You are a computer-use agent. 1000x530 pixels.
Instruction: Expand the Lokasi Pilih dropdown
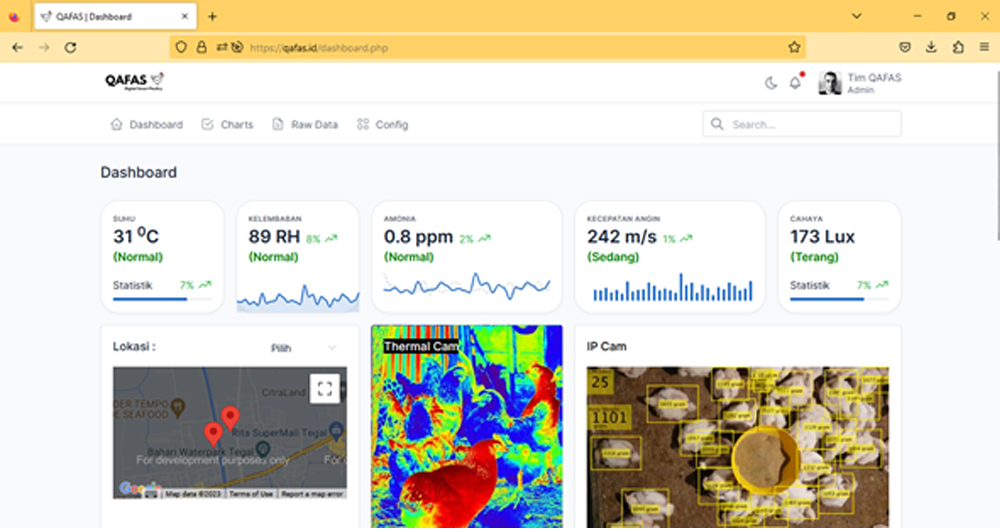coord(303,348)
